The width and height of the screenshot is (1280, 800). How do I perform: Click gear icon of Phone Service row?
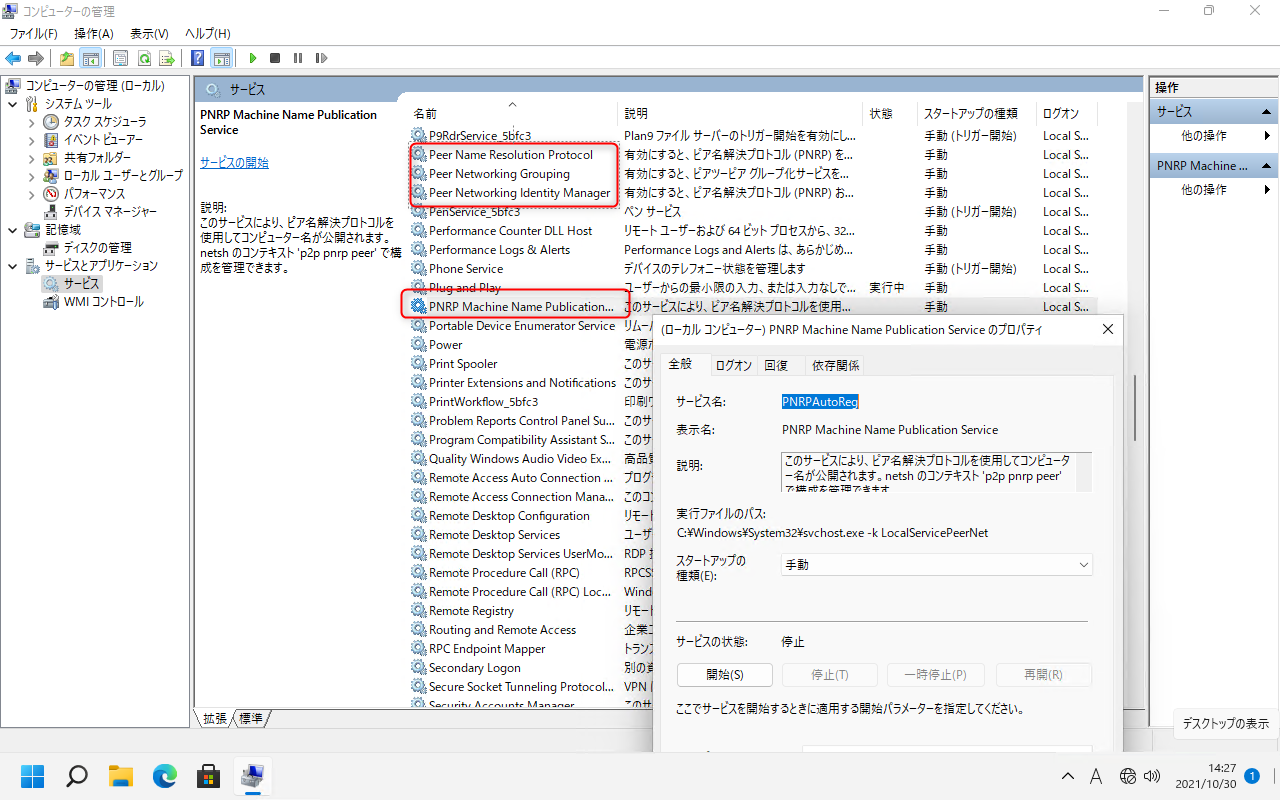(x=418, y=269)
